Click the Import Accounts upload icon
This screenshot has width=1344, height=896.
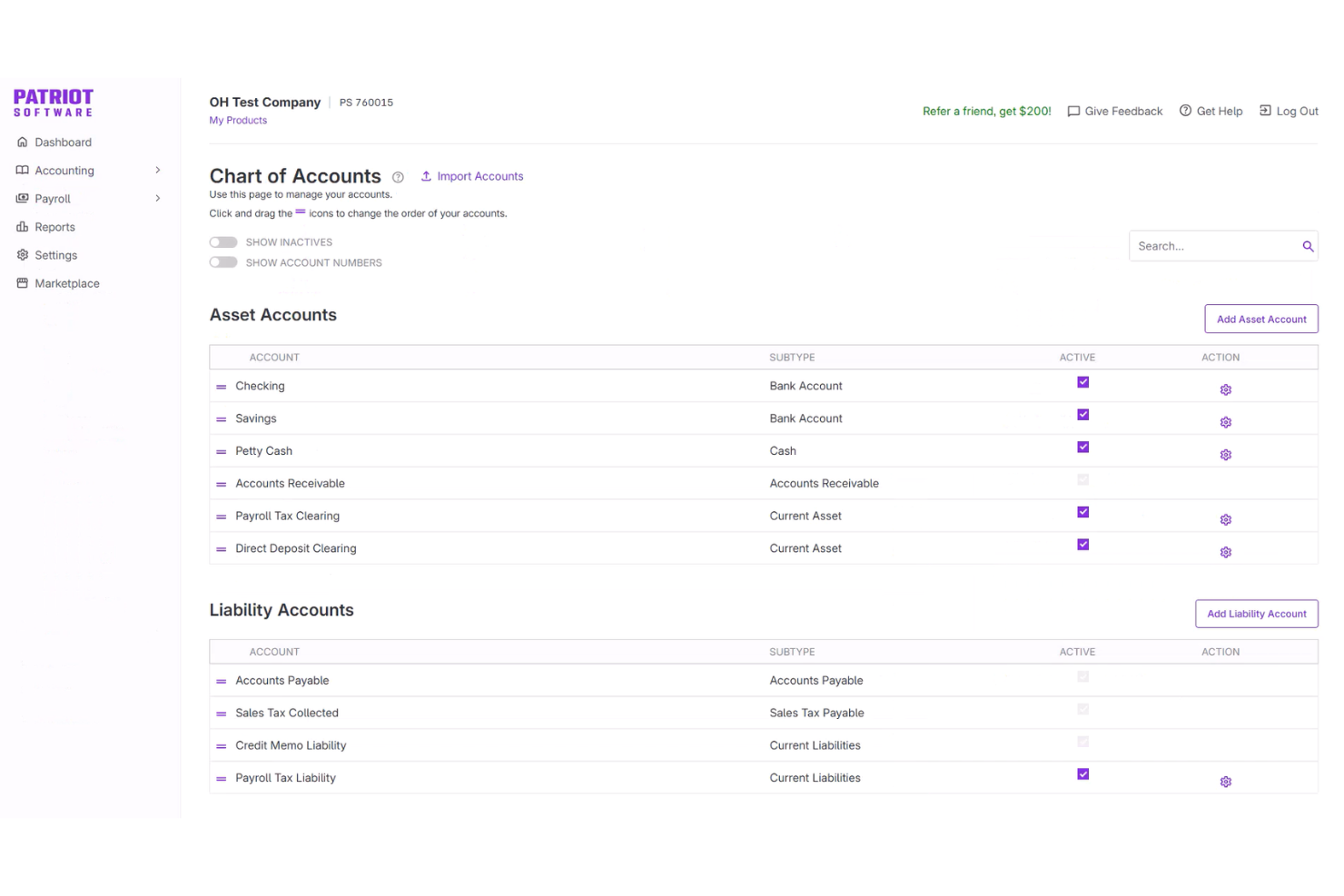427,176
